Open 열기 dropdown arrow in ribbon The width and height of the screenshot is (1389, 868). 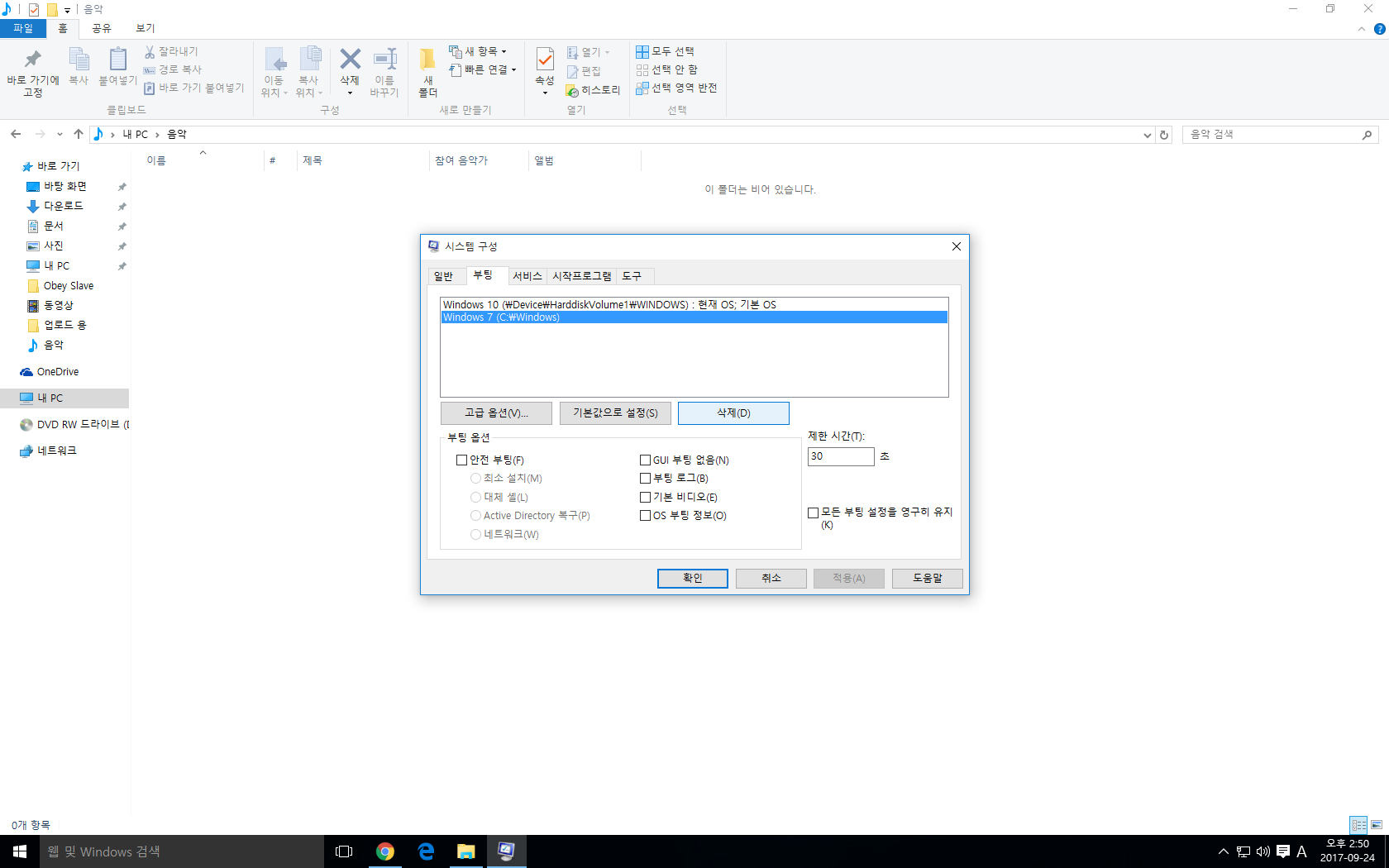tap(607, 52)
